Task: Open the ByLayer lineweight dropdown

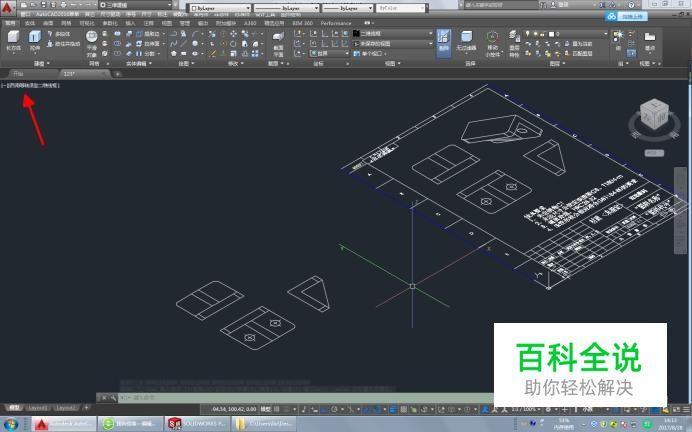Action: (x=347, y=8)
